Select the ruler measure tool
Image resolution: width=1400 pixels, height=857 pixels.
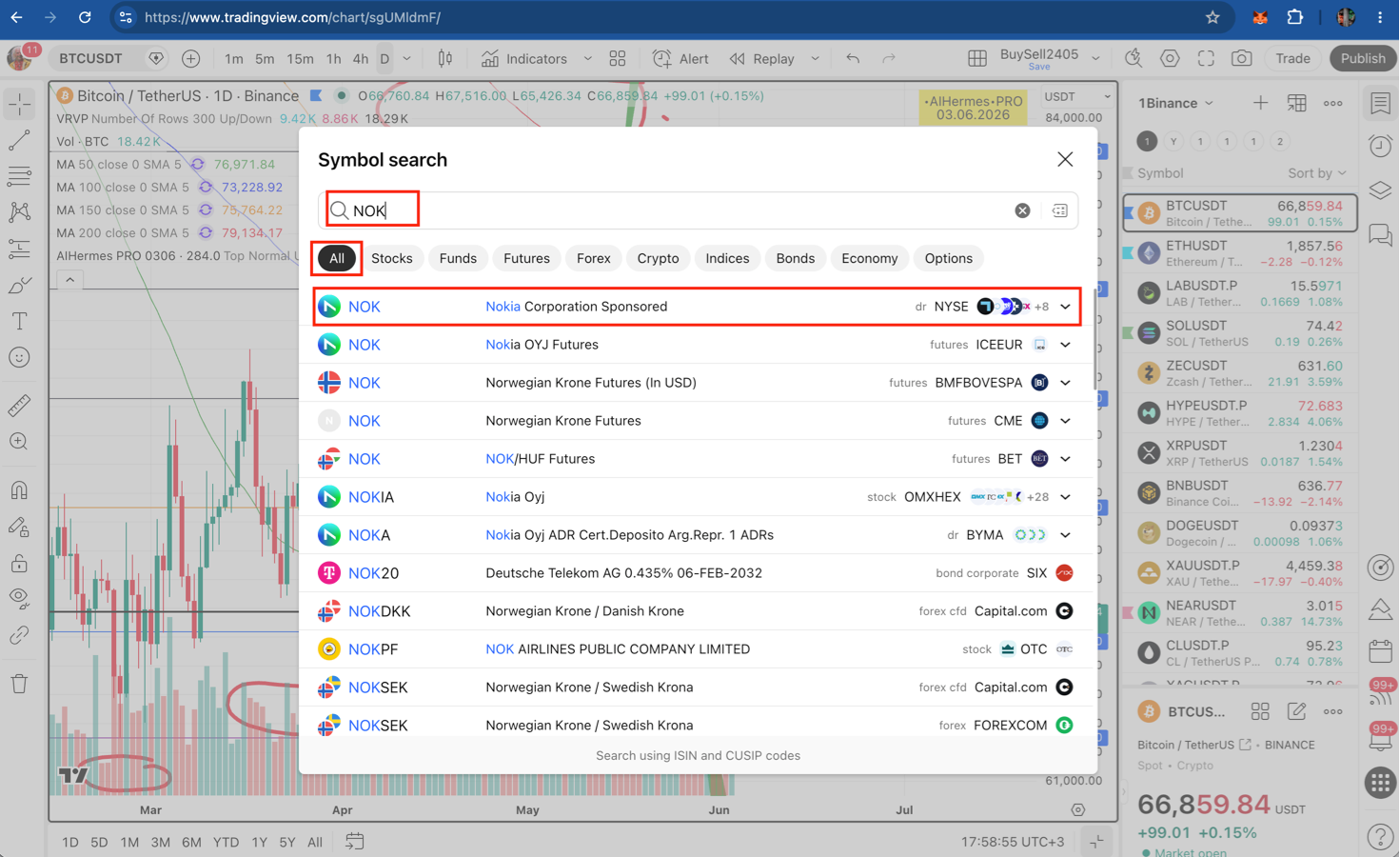(19, 406)
